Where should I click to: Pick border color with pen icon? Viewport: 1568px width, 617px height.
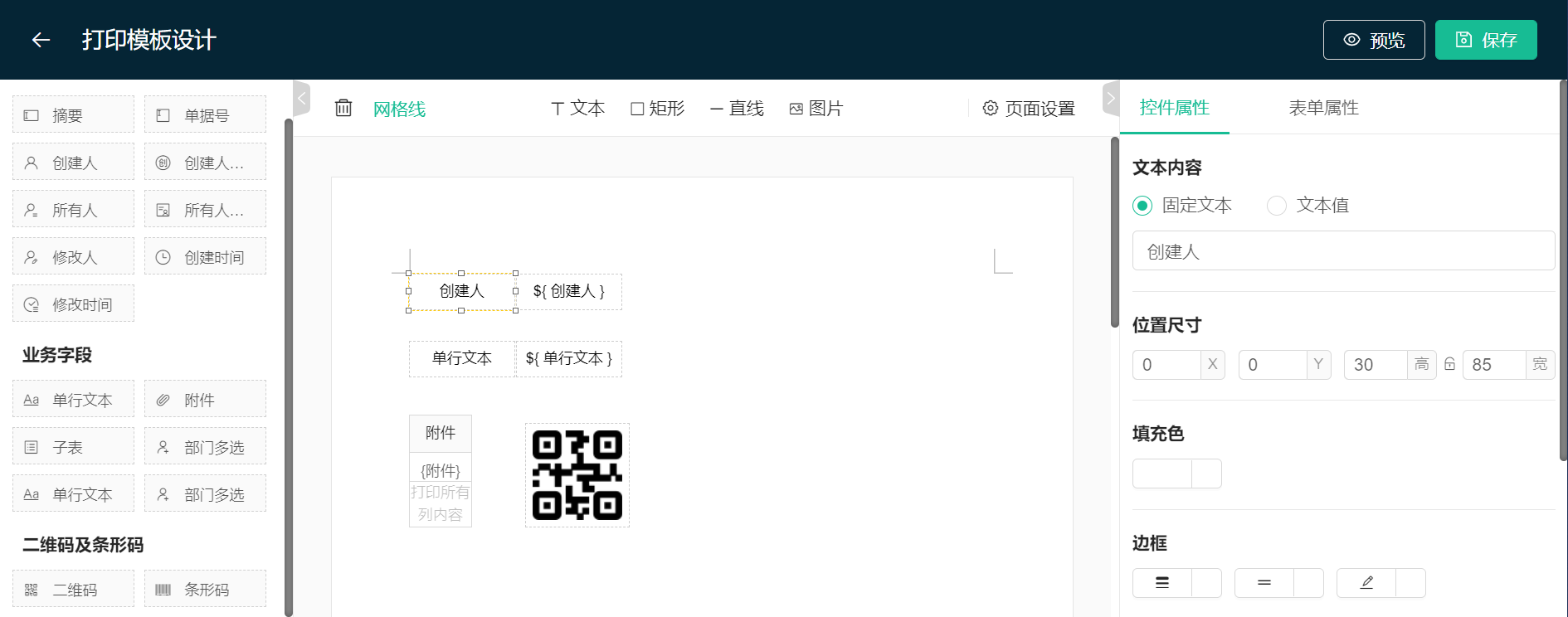click(x=1366, y=583)
